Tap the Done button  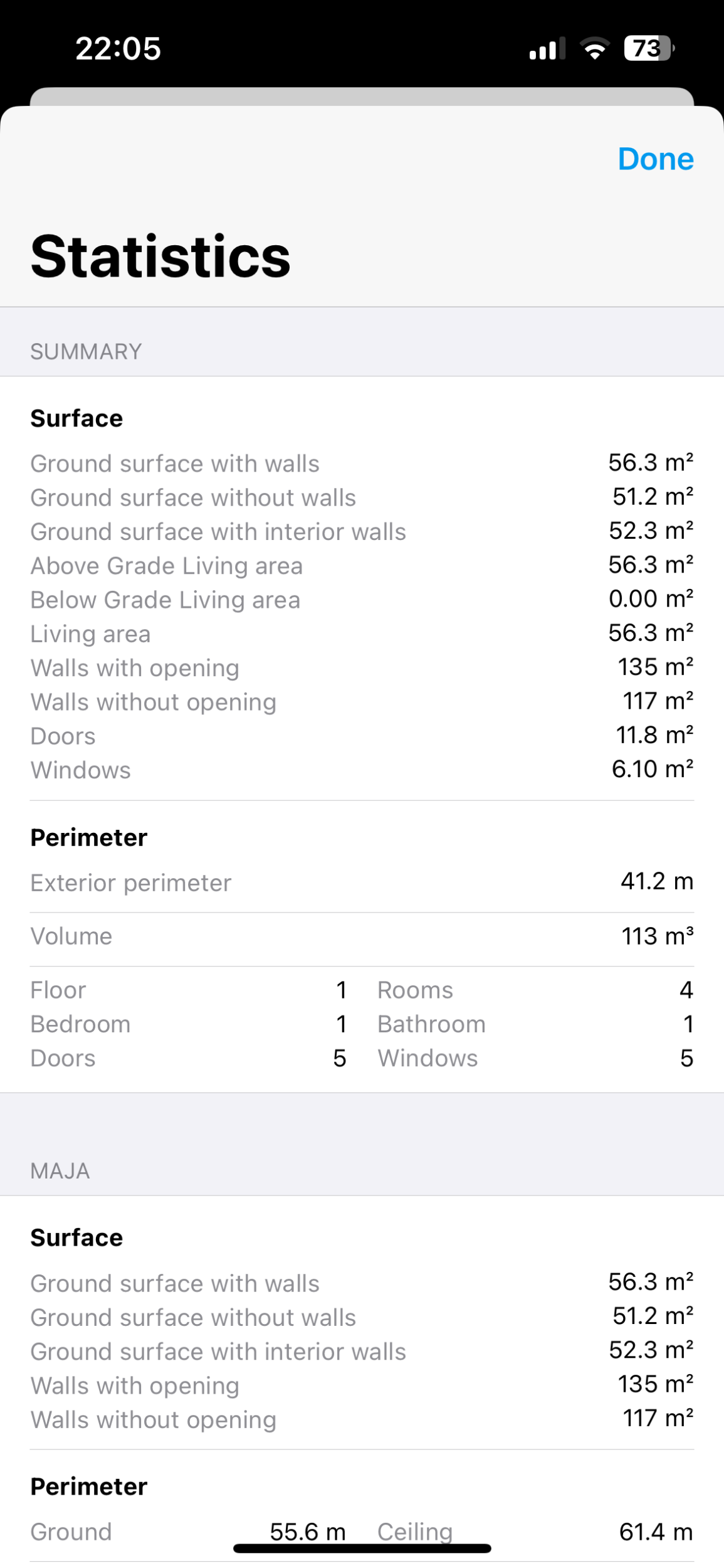tap(655, 159)
